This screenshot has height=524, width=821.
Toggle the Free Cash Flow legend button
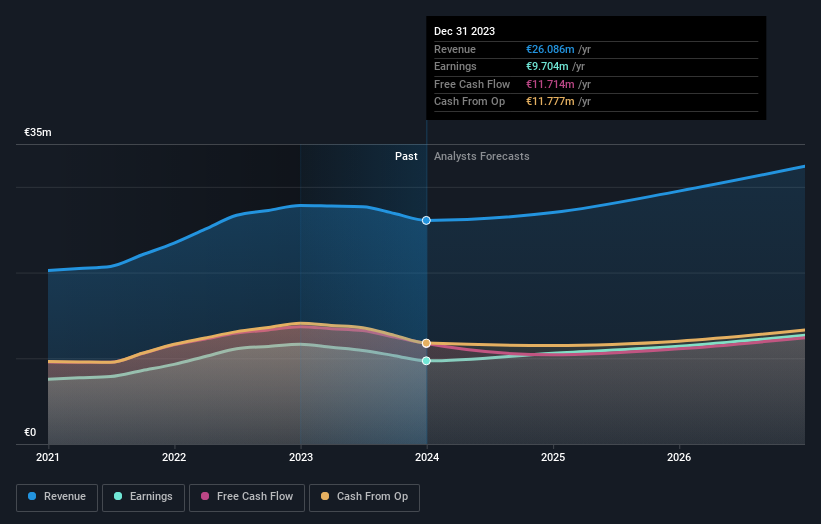(247, 497)
